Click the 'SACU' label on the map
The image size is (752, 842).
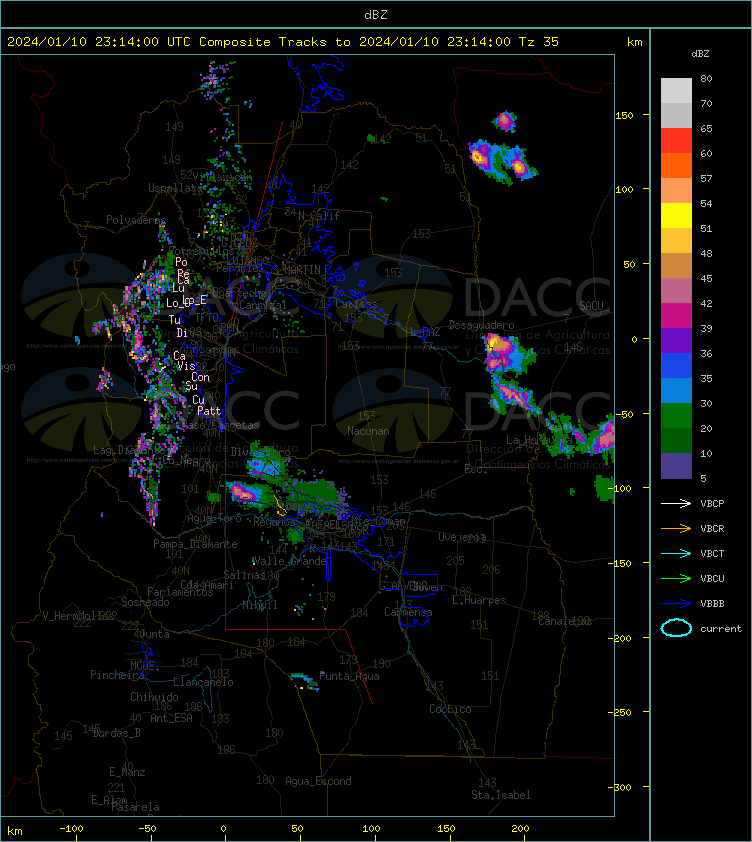click(x=591, y=306)
